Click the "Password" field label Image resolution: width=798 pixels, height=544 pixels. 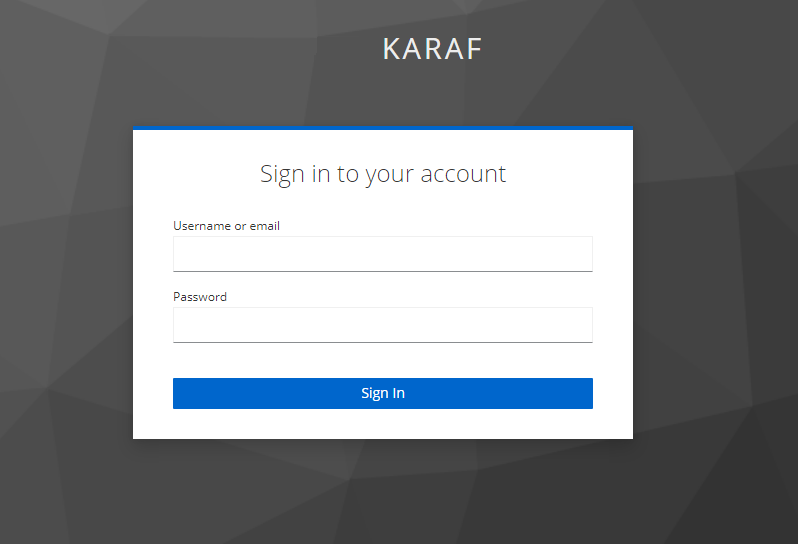tap(200, 297)
